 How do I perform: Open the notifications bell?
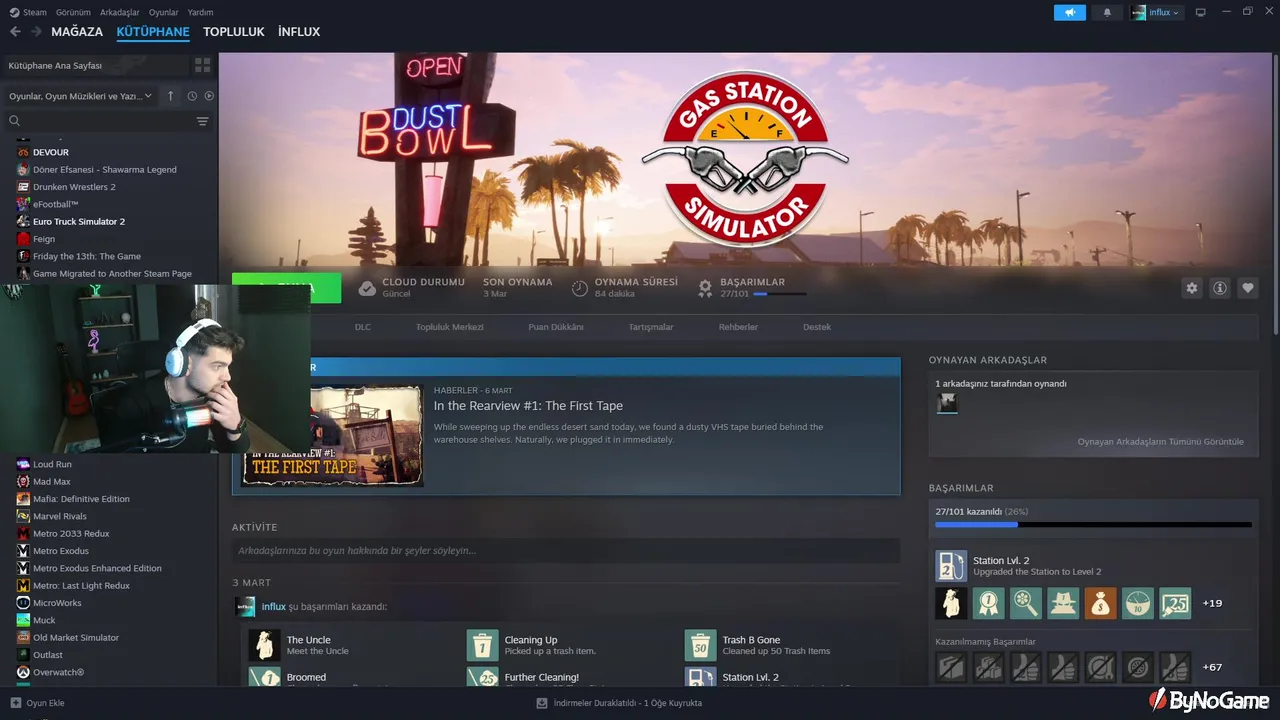click(1107, 12)
